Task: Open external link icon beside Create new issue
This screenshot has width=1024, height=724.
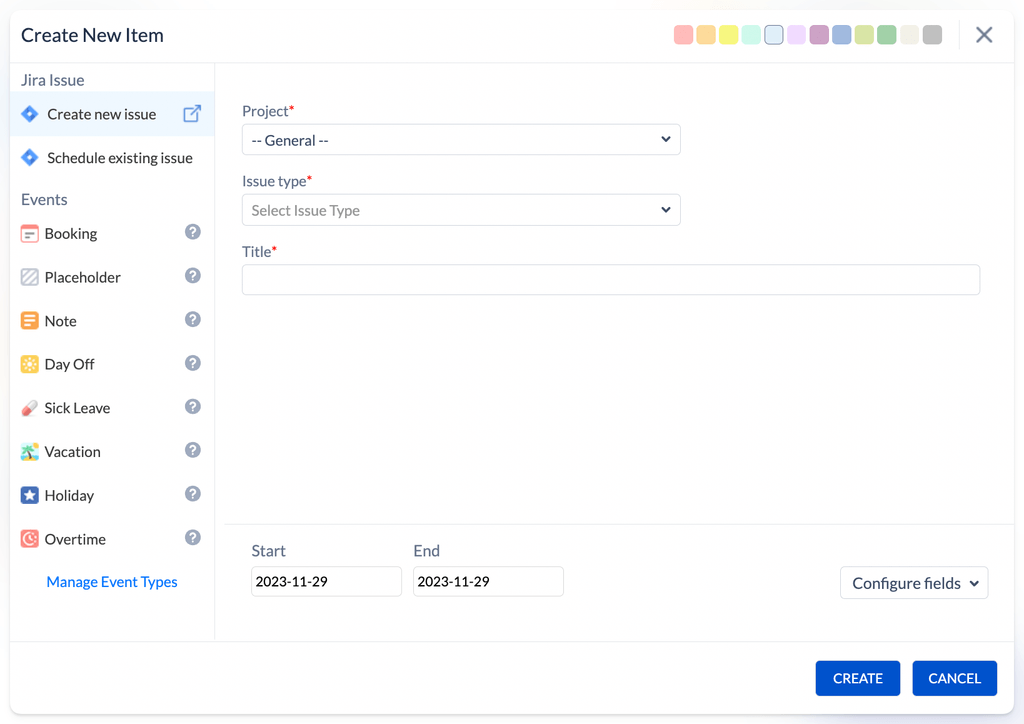Action: tap(192, 114)
